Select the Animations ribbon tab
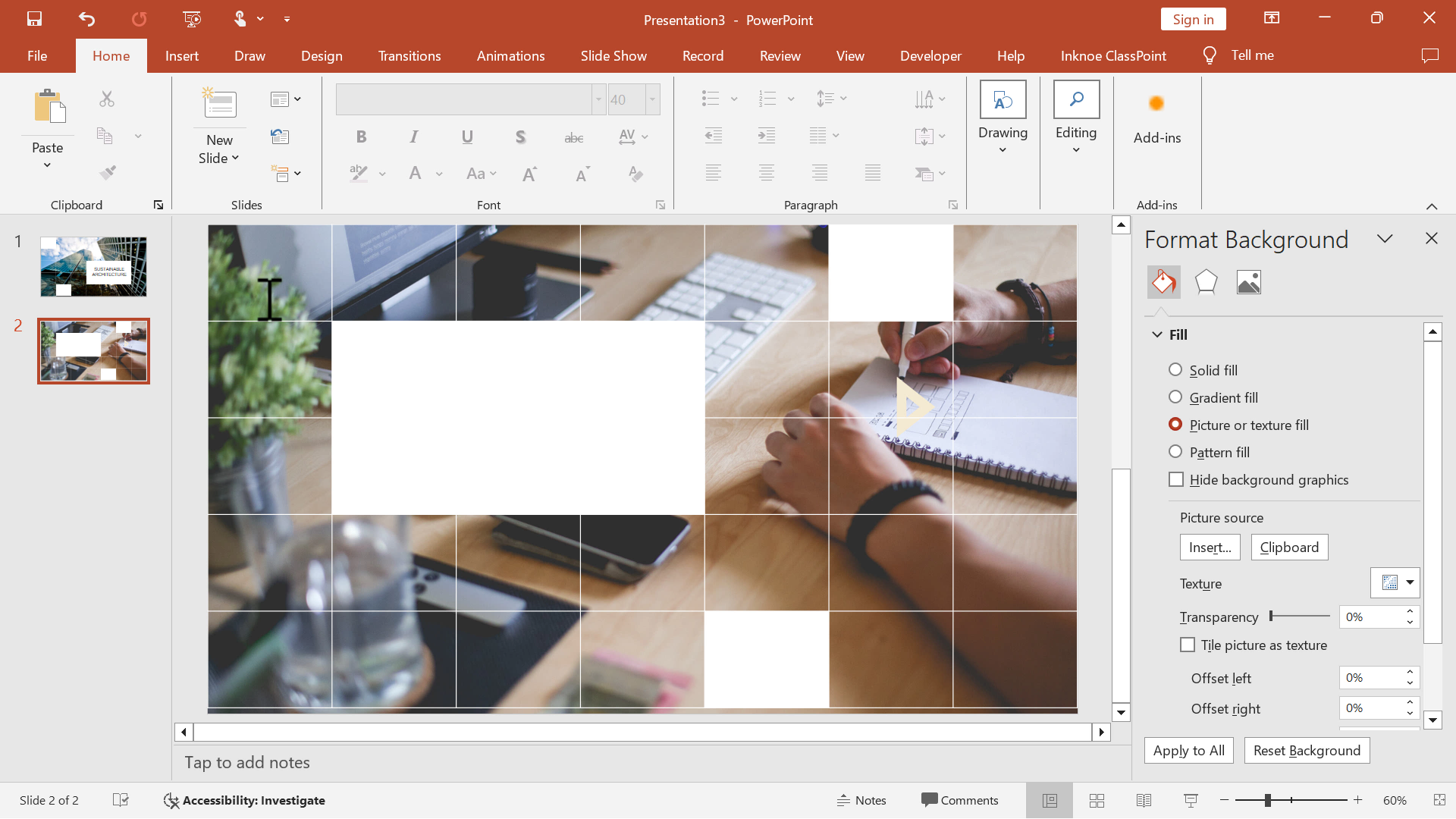Image resolution: width=1456 pixels, height=819 pixels. [512, 56]
